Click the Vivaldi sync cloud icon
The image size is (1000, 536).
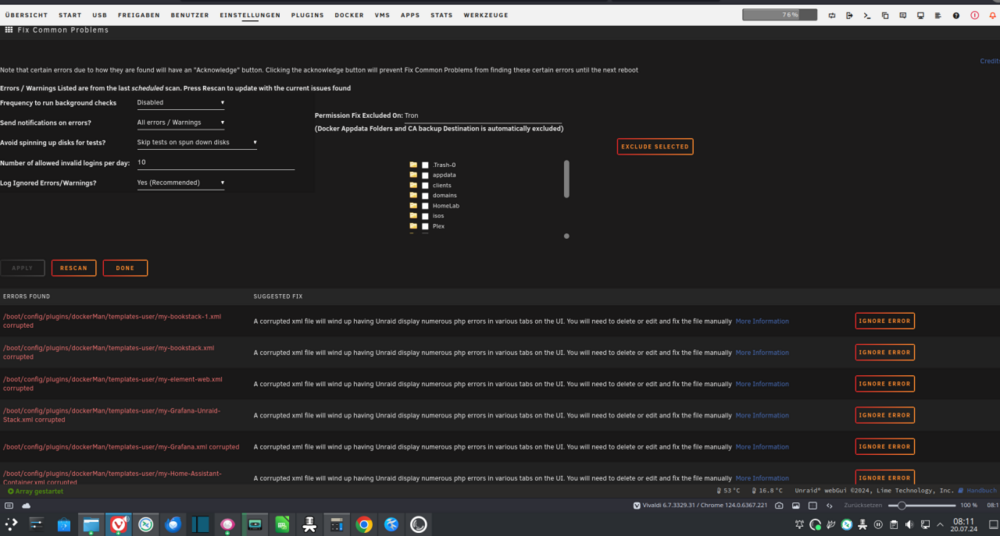(x=26, y=505)
